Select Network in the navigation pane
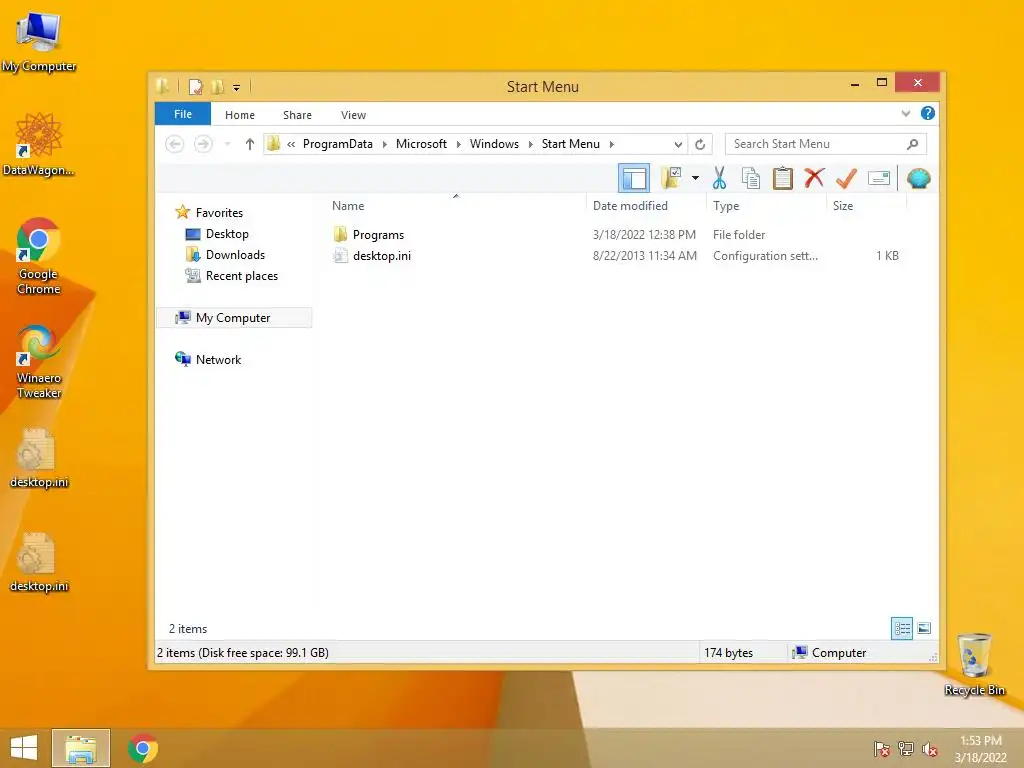The width and height of the screenshot is (1024, 768). [x=218, y=359]
